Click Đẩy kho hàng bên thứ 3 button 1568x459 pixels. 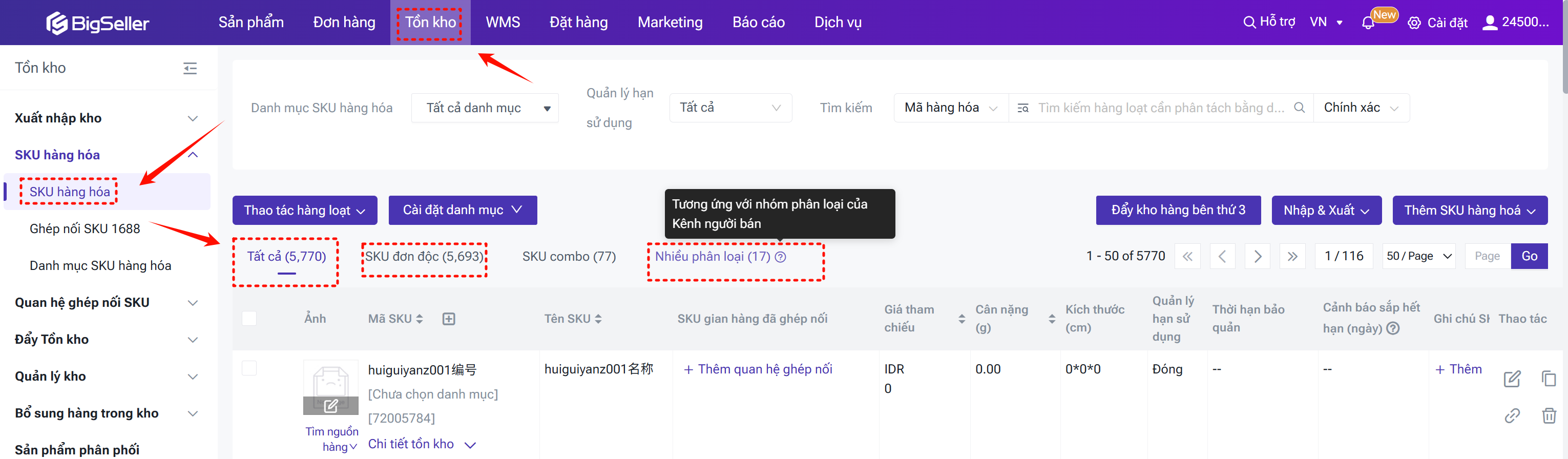1177,210
